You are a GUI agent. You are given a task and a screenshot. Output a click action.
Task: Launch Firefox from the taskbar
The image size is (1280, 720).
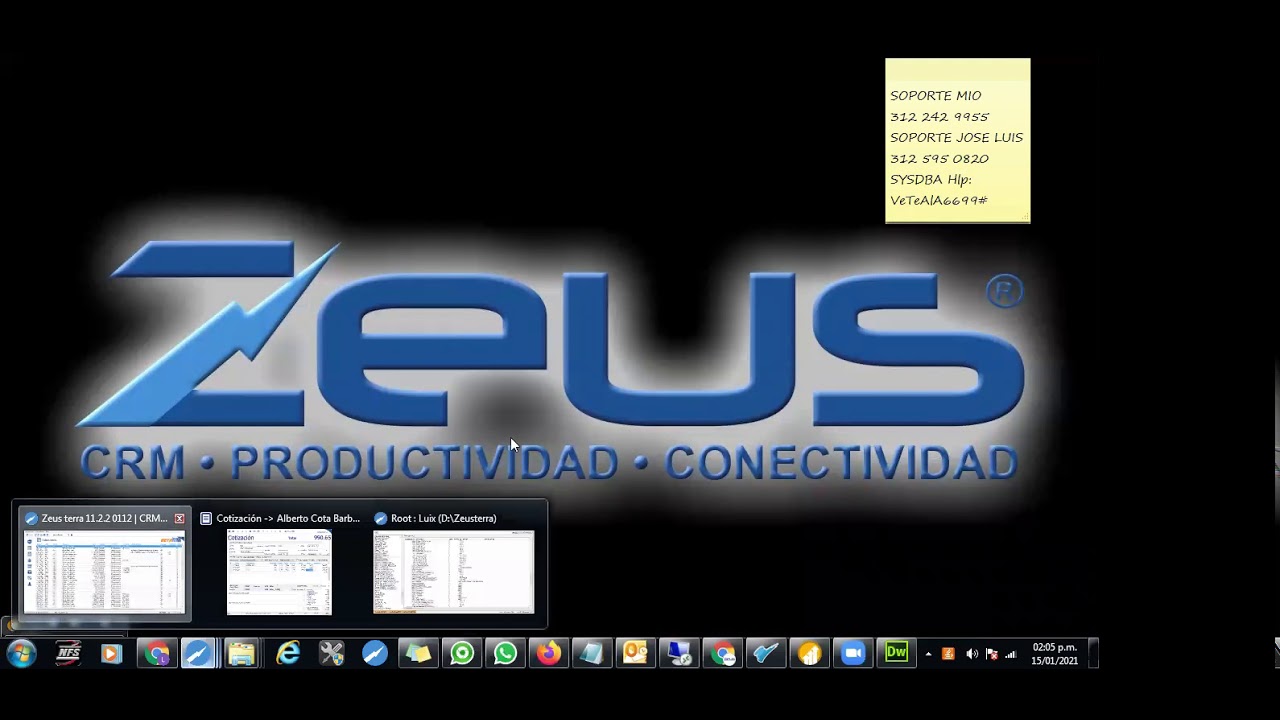point(549,654)
